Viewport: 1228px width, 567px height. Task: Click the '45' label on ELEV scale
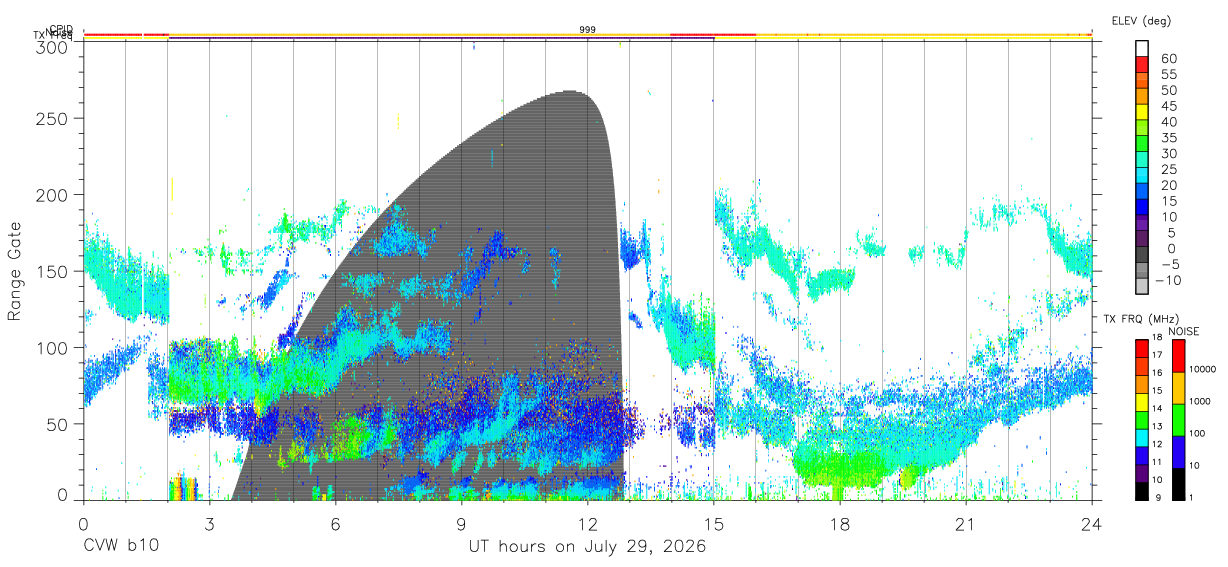(x=1168, y=106)
